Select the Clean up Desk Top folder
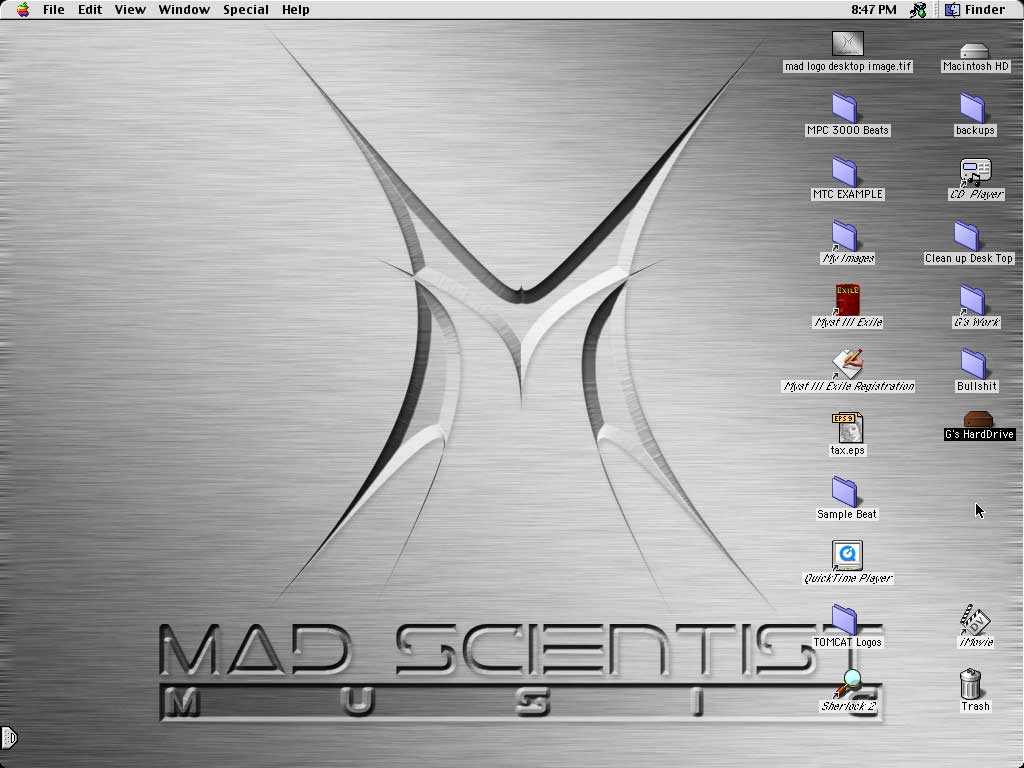This screenshot has height=768, width=1024. pyautogui.click(x=967, y=235)
